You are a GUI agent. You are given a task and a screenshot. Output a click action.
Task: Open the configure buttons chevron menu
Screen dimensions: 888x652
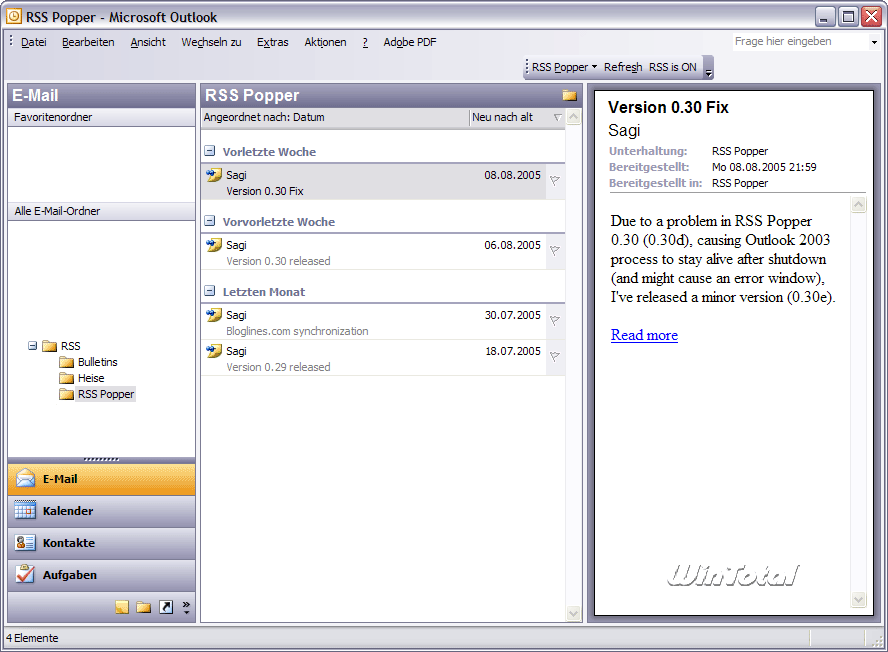(186, 607)
